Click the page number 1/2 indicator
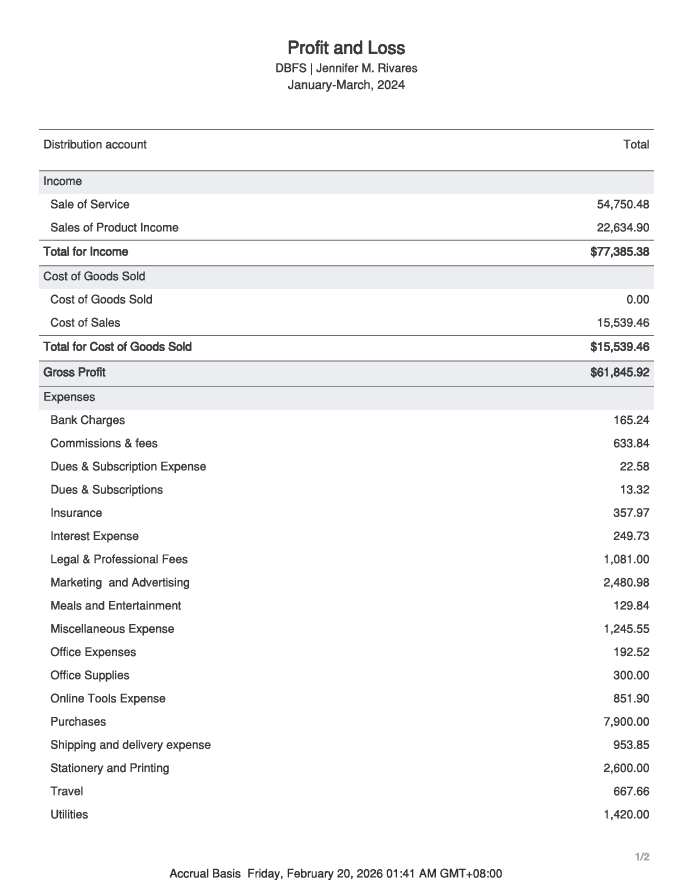The image size is (690, 881). [642, 857]
